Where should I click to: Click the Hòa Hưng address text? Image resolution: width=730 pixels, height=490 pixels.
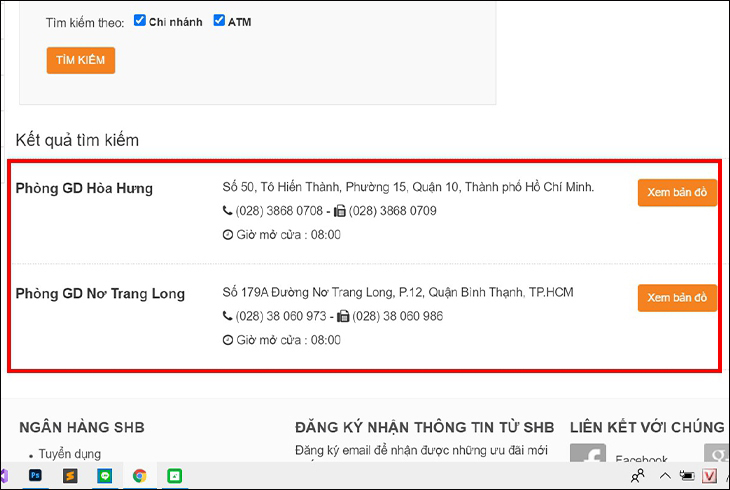coord(408,187)
